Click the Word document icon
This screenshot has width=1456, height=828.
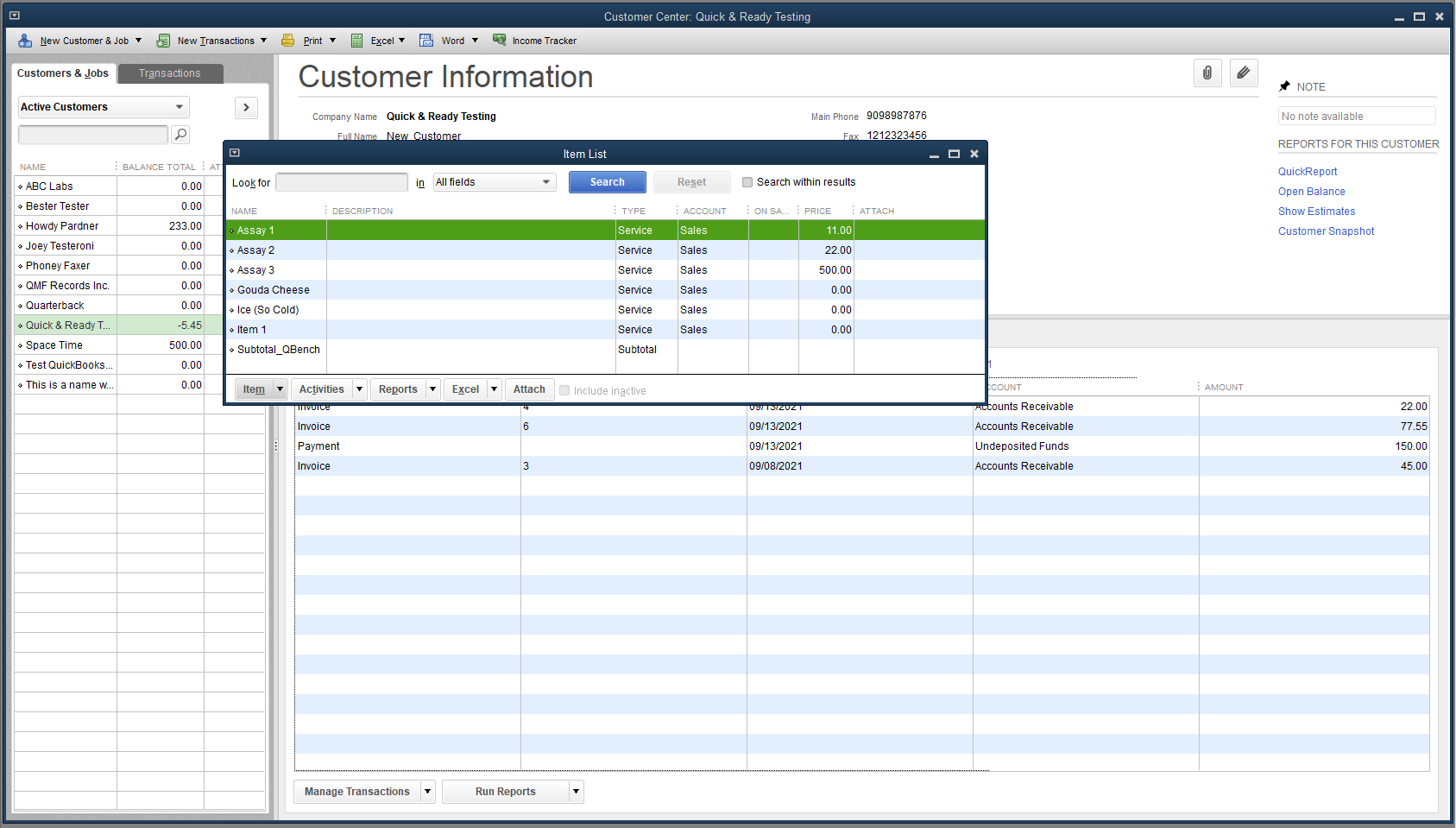(x=426, y=41)
